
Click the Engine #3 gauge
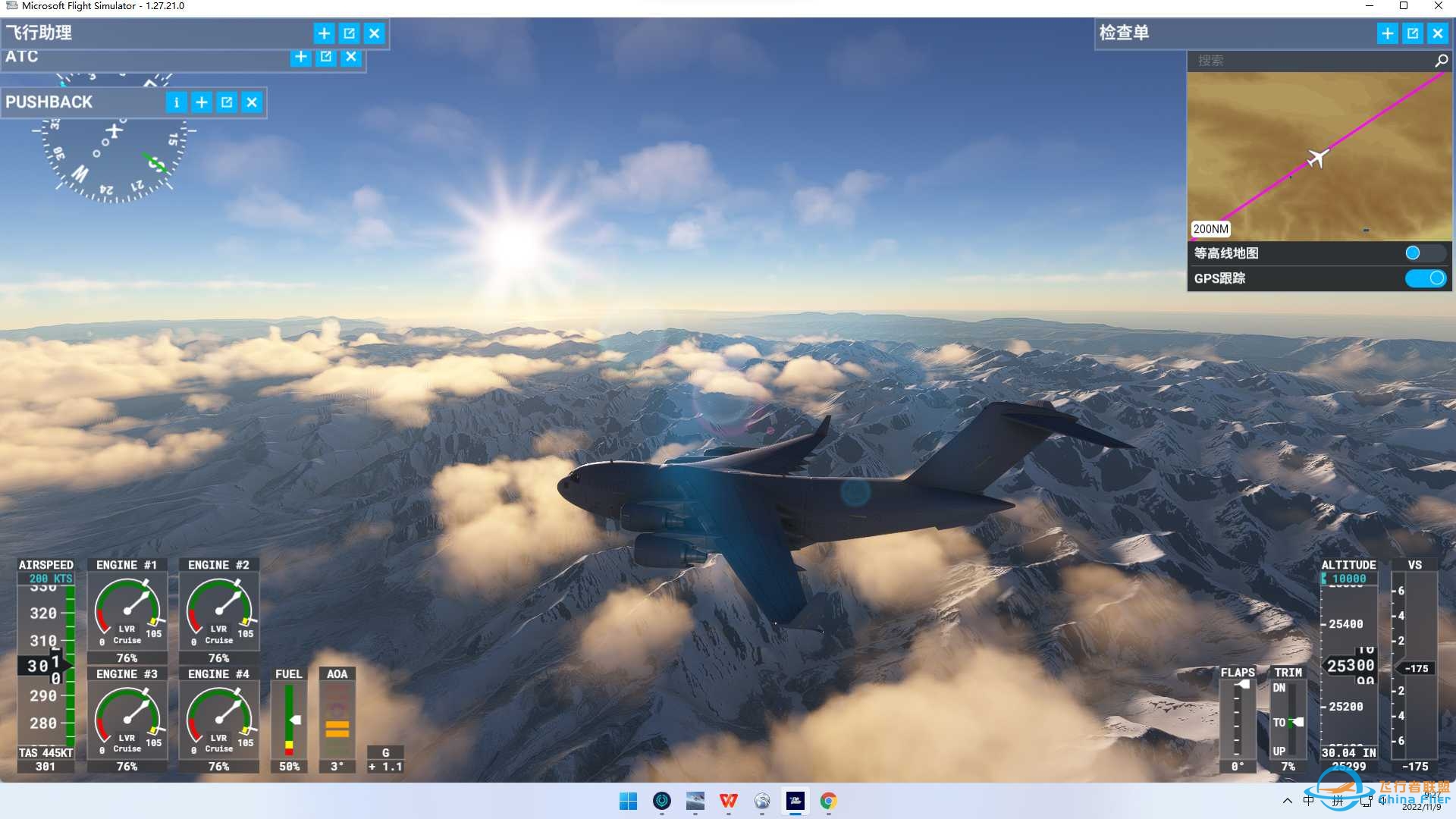click(x=127, y=720)
